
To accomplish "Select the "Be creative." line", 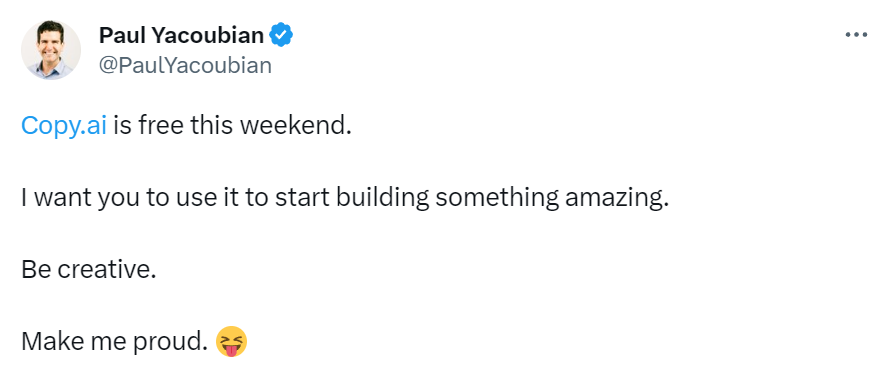I will coord(88,270).
